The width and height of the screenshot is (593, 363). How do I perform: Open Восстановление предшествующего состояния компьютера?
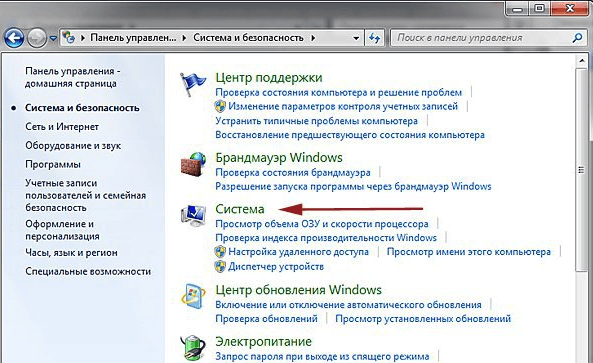click(350, 135)
